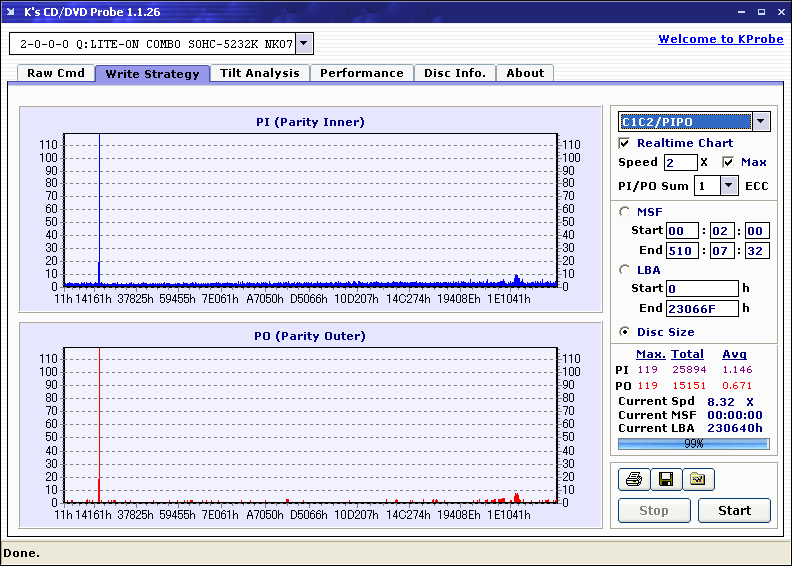The height and width of the screenshot is (566, 792).
Task: Open the PI/PO Sum dropdown
Action: 728,186
